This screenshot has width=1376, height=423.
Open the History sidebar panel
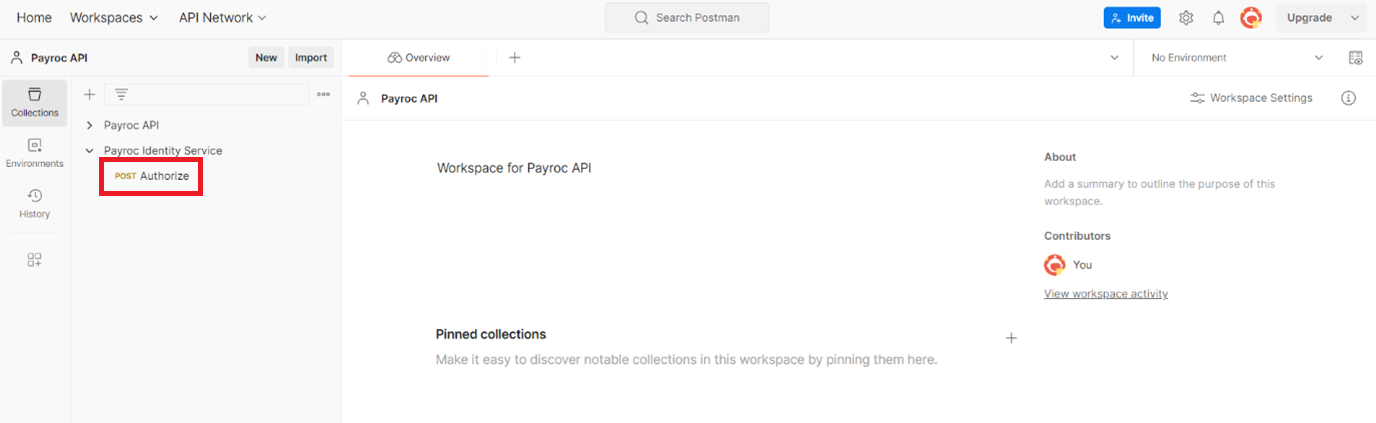pos(35,203)
